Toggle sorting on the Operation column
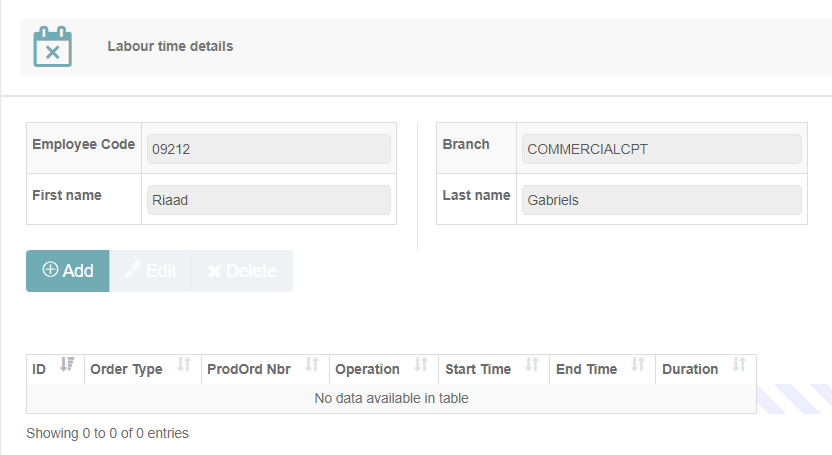Viewport: 832px width, 455px height. 421,366
